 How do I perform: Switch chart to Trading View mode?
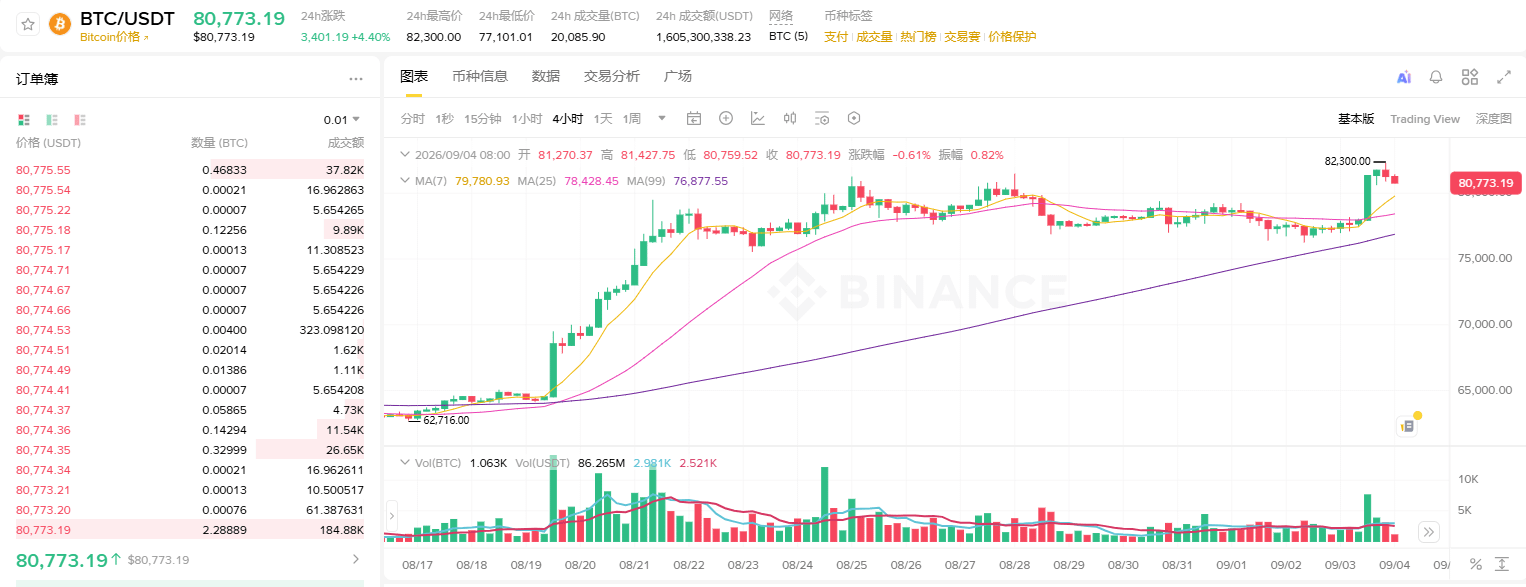[1425, 119]
